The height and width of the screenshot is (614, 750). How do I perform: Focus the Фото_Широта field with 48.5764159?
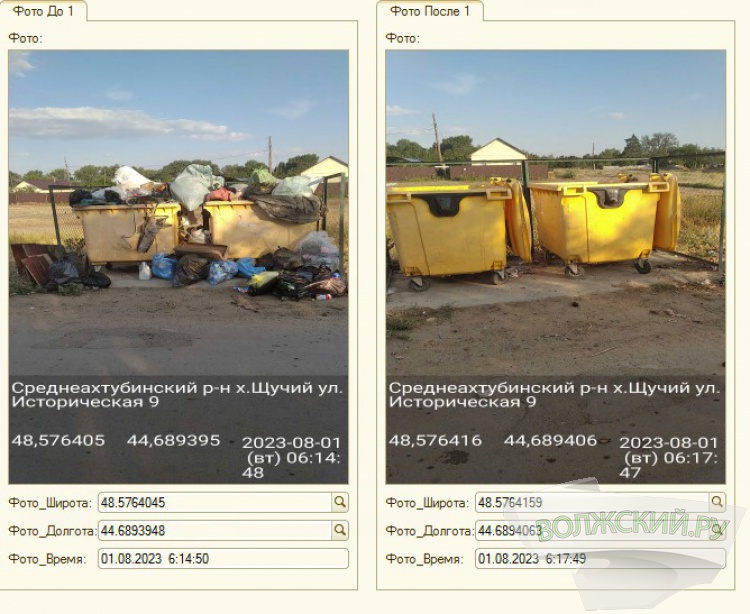[592, 503]
